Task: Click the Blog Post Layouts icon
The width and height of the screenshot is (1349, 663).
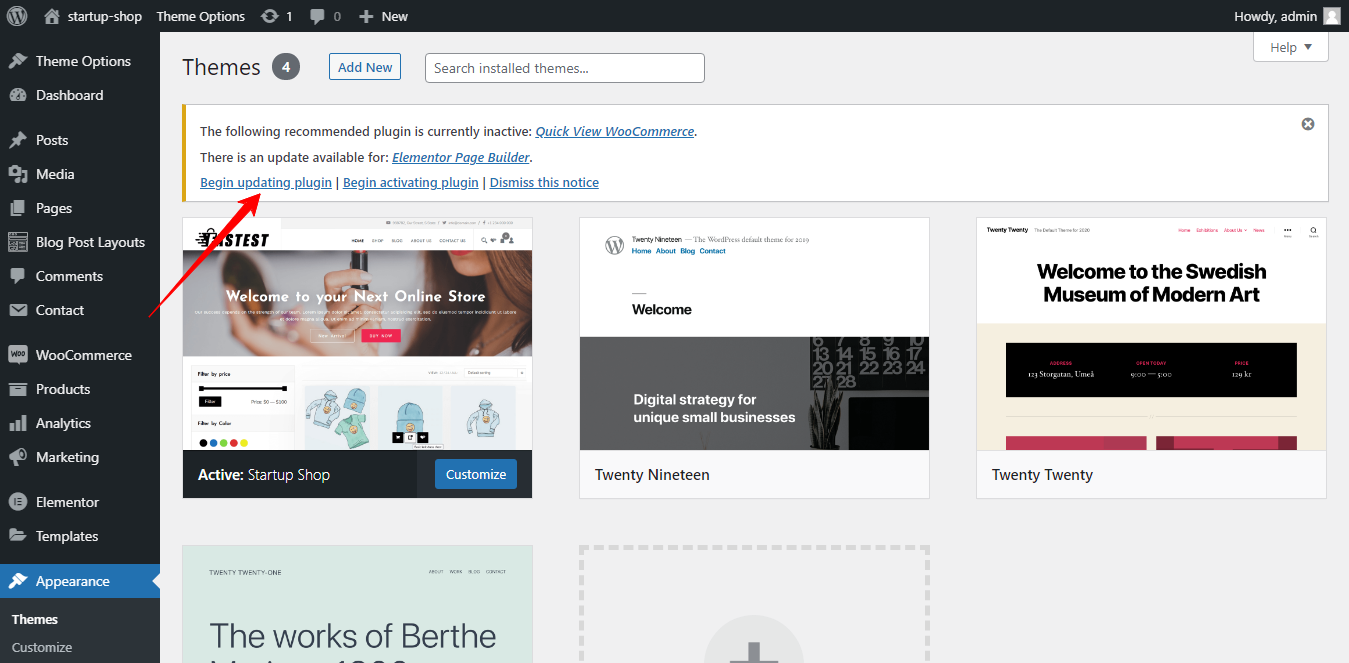Action: coord(18,242)
